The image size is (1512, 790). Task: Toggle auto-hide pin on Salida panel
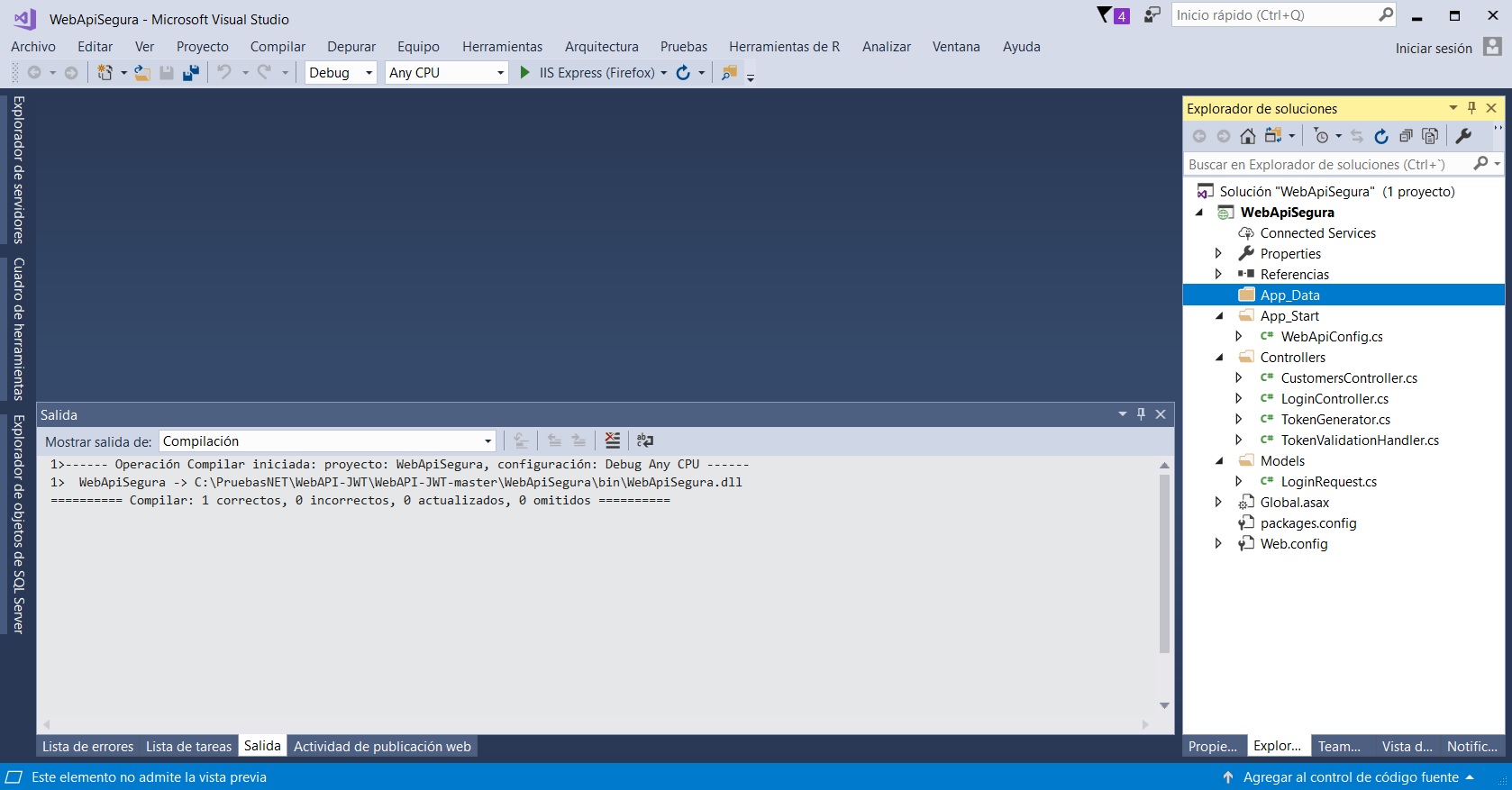click(x=1142, y=413)
